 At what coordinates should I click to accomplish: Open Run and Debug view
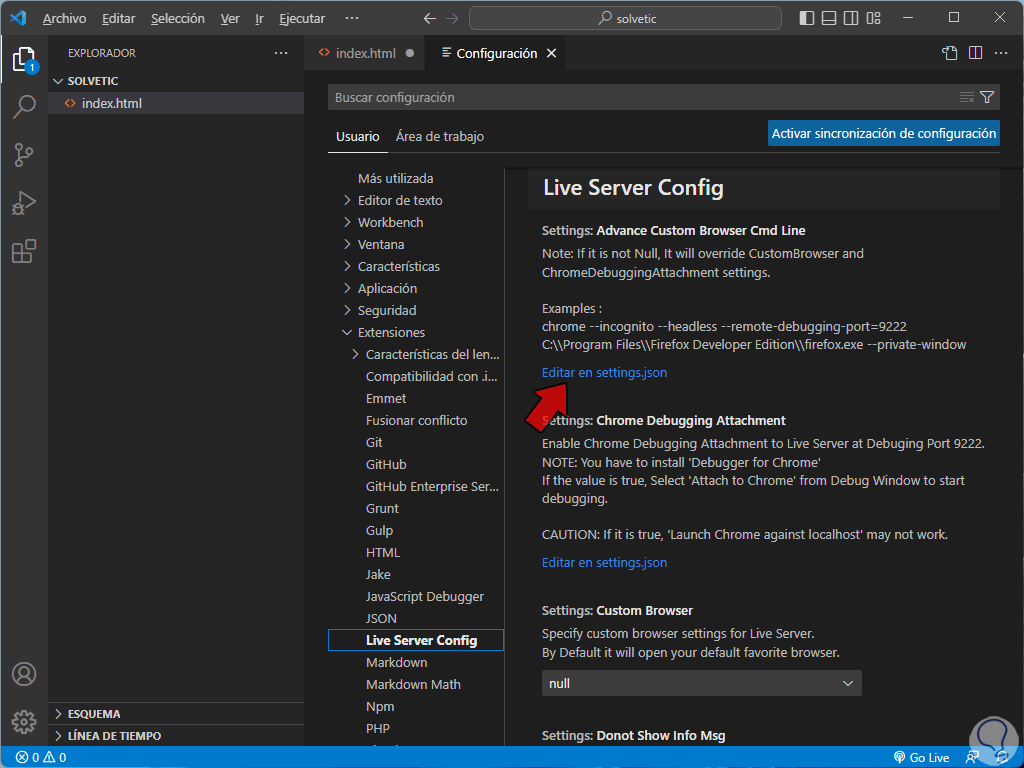tap(24, 203)
